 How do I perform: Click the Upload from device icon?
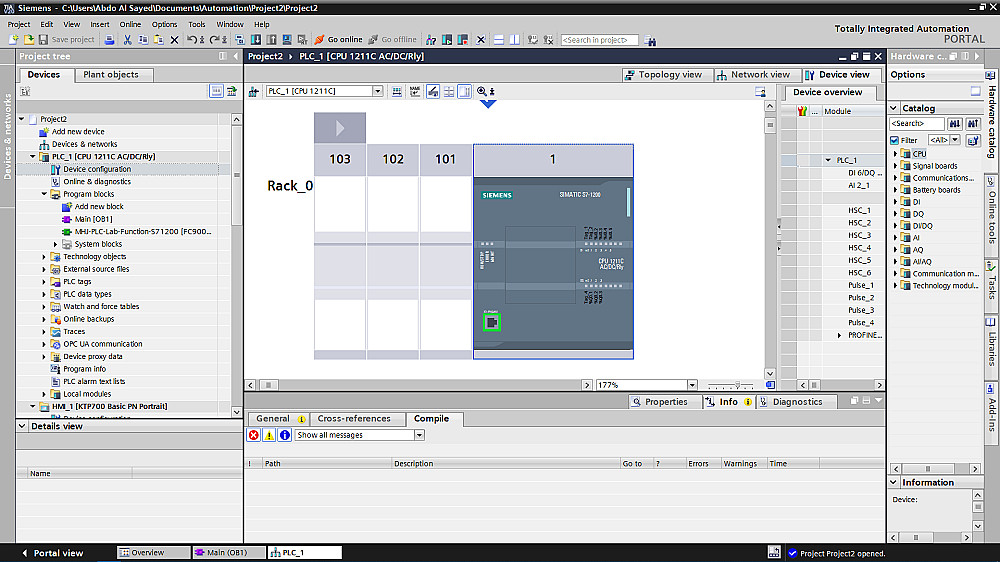272,40
